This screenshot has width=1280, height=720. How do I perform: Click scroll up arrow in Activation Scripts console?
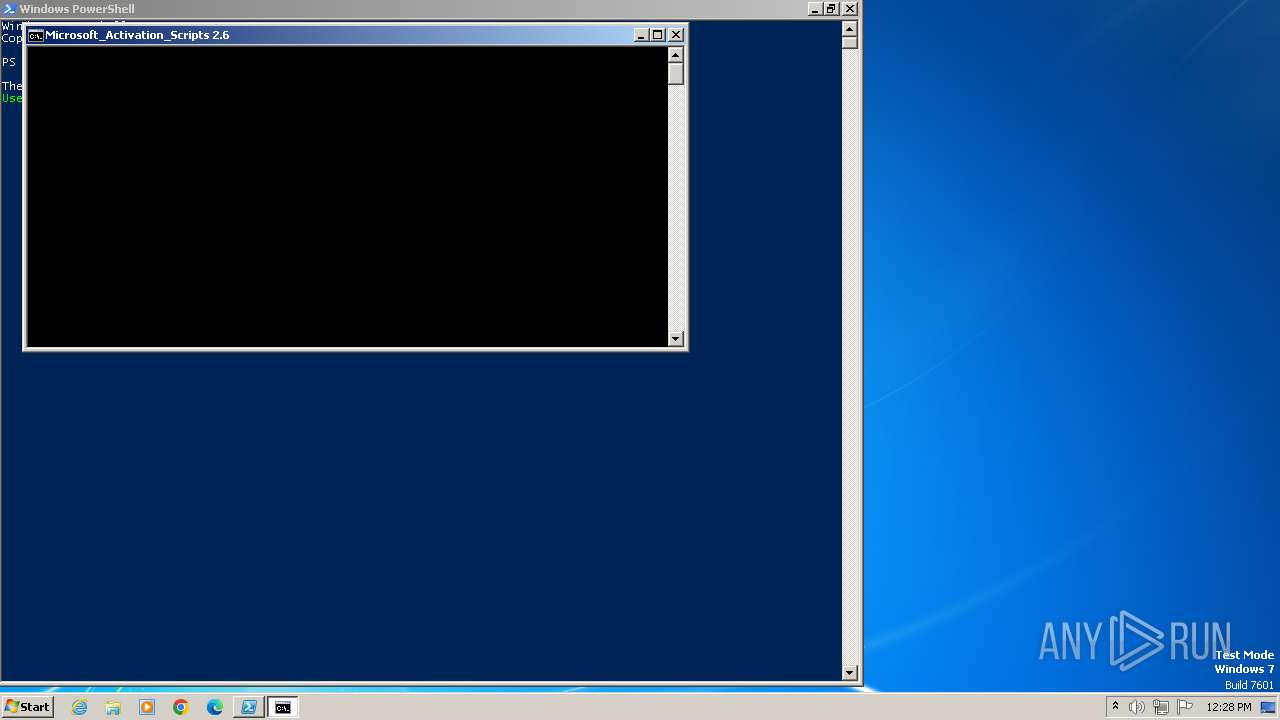[676, 55]
